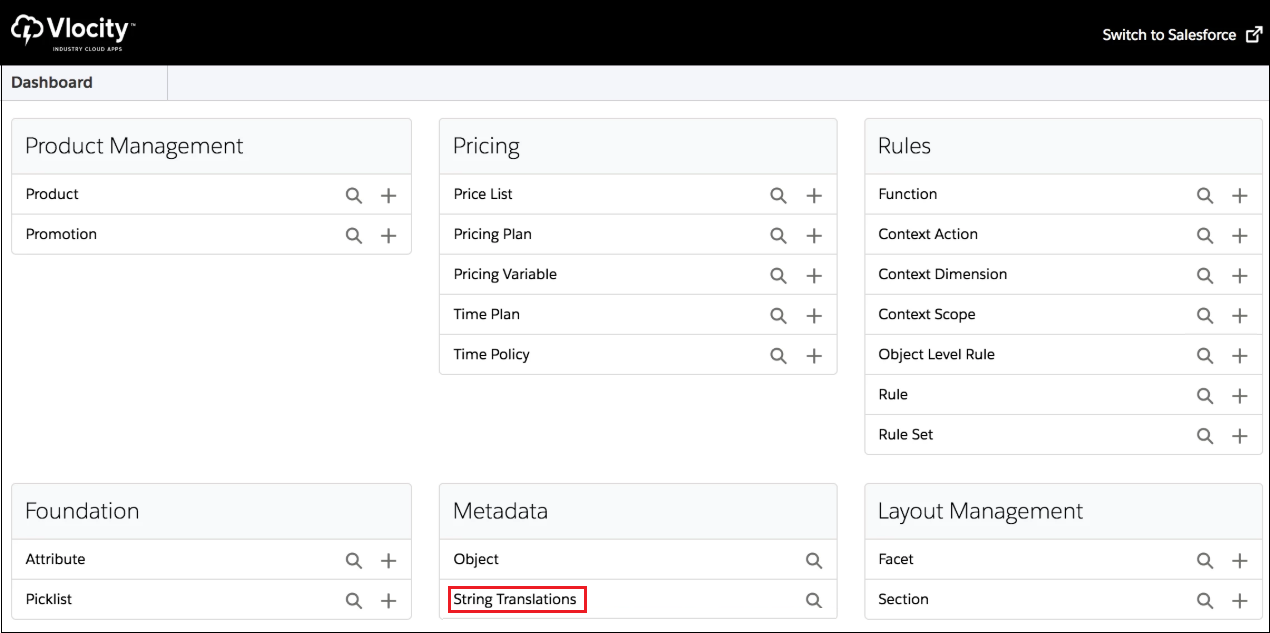Add new Section with plus icon
This screenshot has width=1270, height=633.
pos(1240,600)
